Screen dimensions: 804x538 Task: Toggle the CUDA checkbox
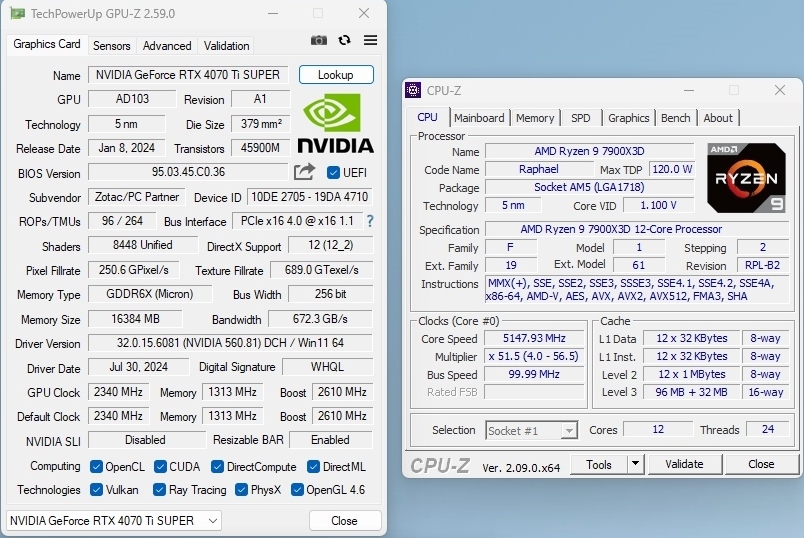[160, 467]
